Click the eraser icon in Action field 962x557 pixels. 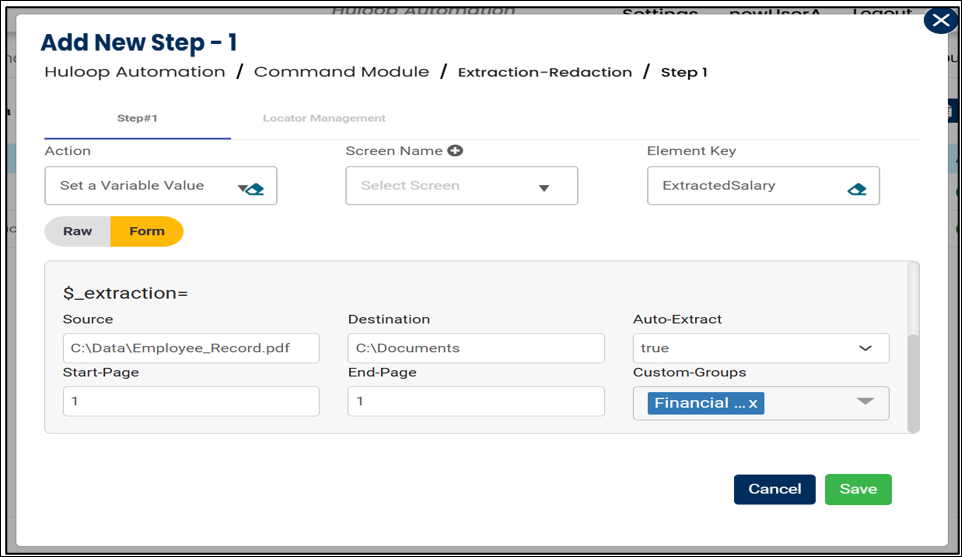255,188
